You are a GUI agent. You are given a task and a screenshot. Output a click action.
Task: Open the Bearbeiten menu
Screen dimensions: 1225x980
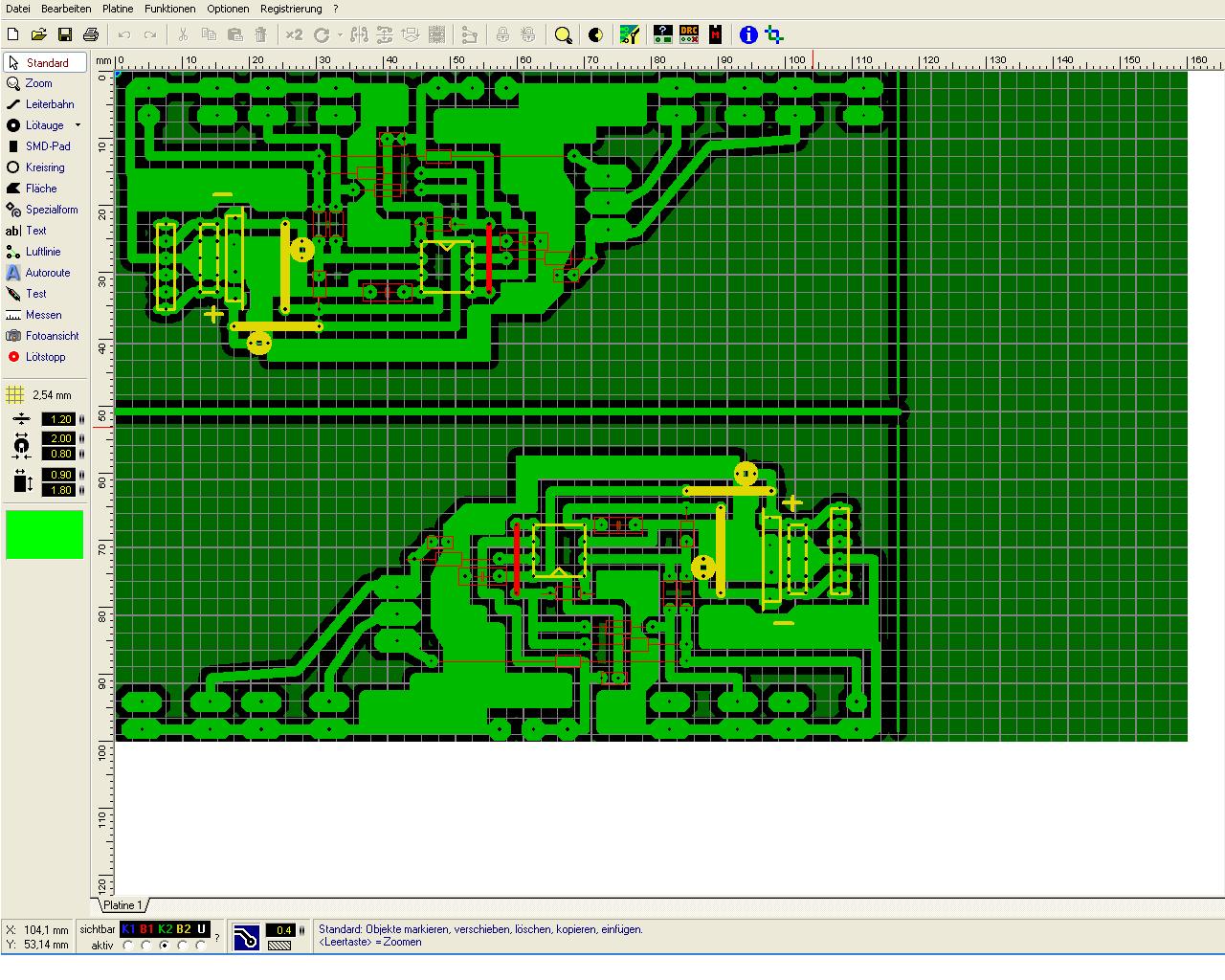[x=66, y=9]
